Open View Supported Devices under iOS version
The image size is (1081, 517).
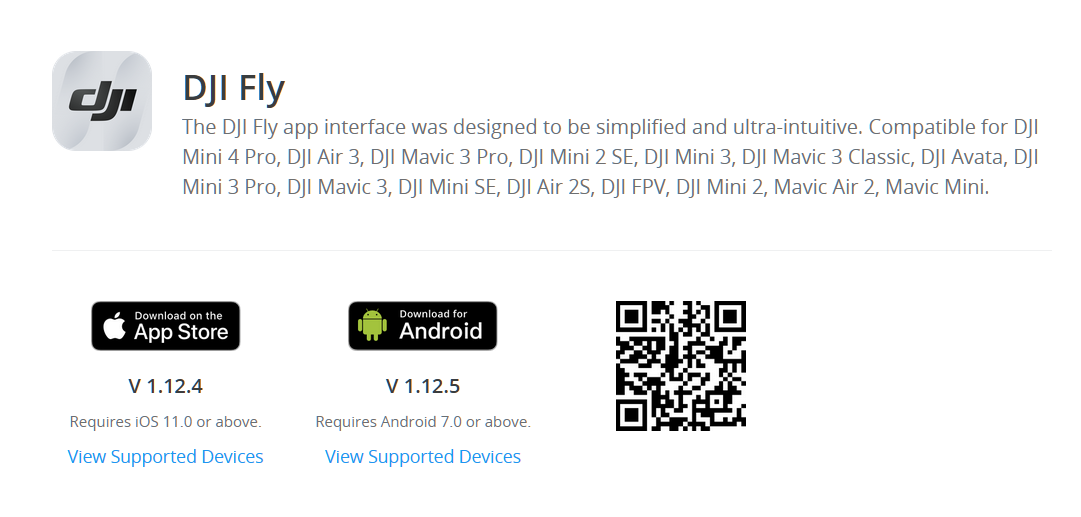[165, 456]
